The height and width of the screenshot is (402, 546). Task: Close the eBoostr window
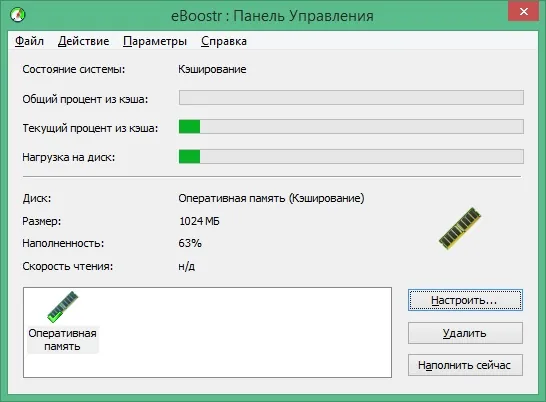click(524, 12)
